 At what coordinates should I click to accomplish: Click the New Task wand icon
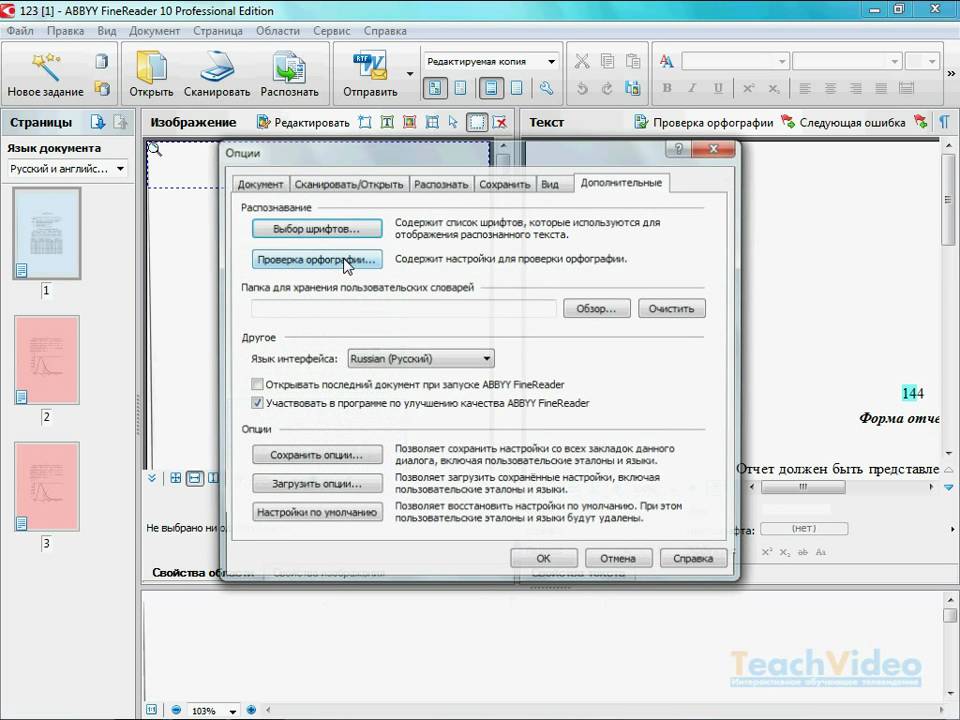(x=45, y=67)
